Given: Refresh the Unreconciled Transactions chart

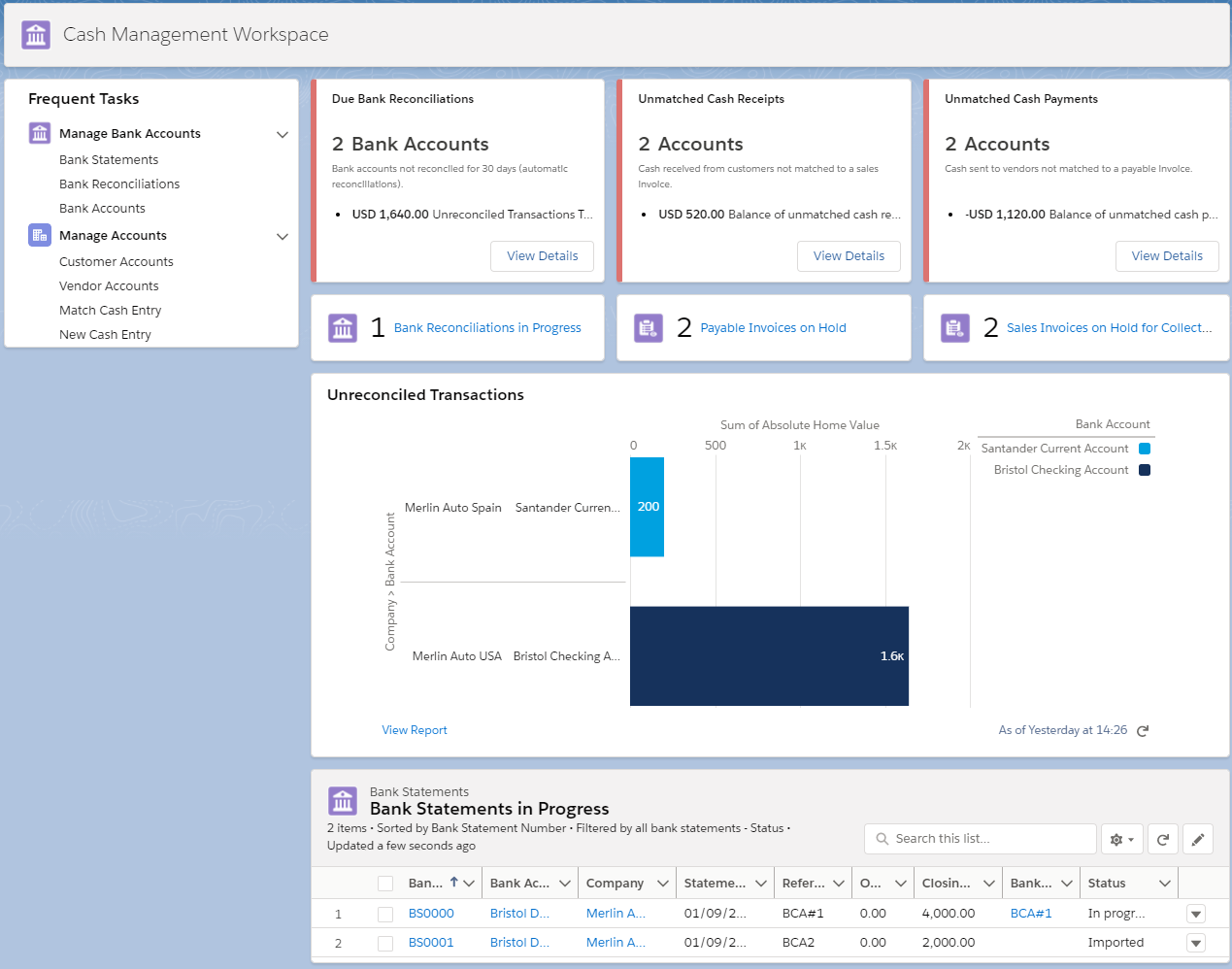Looking at the screenshot, I should tap(1143, 731).
